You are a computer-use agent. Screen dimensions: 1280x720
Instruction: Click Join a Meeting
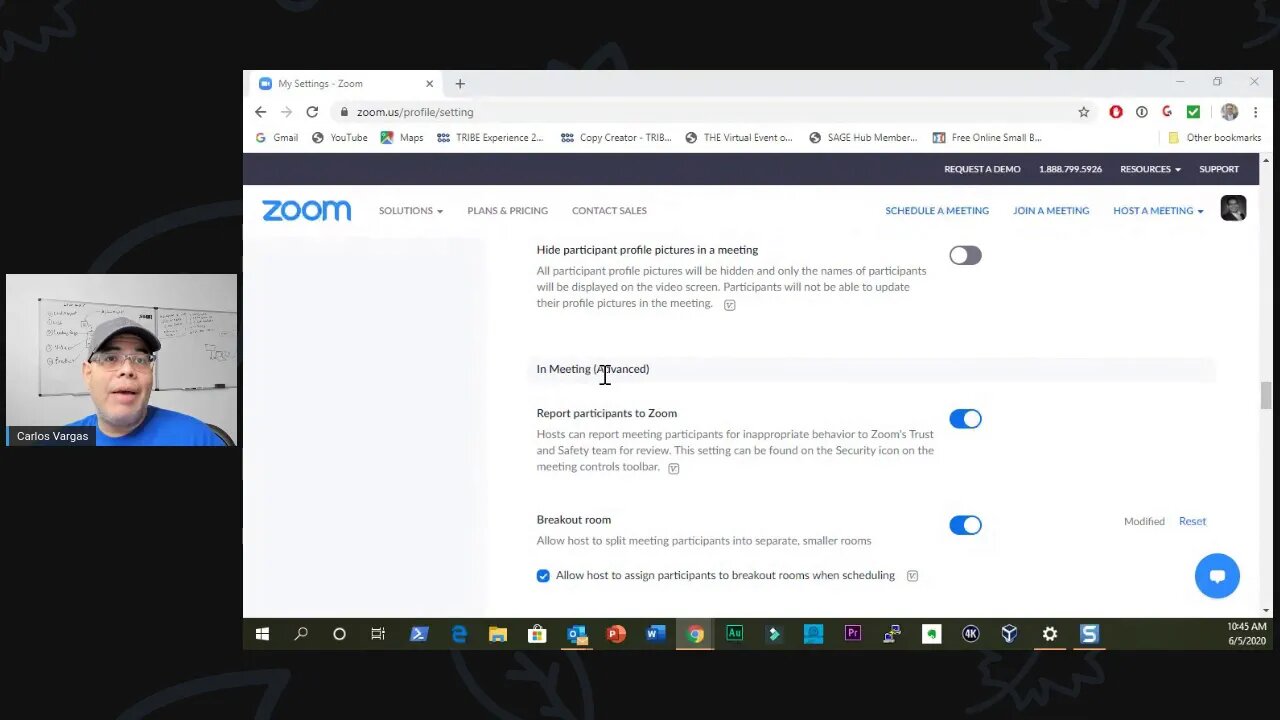coord(1051,211)
